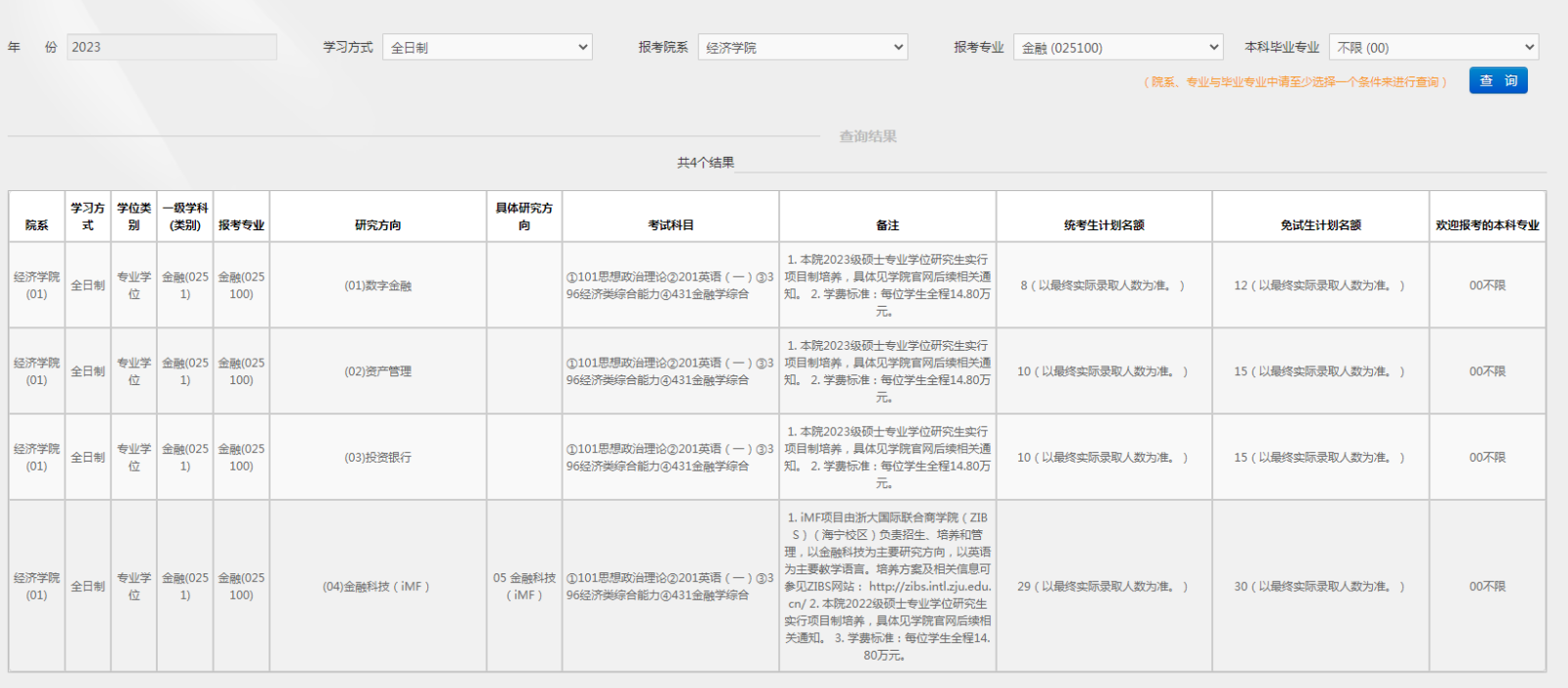This screenshot has width=1568, height=688.
Task: Click the quota cell starting with 29
Action: point(1104,586)
